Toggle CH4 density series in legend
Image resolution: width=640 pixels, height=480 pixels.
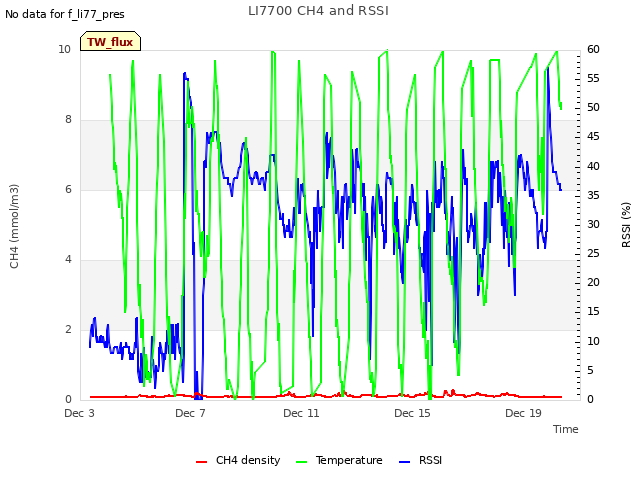238,460
